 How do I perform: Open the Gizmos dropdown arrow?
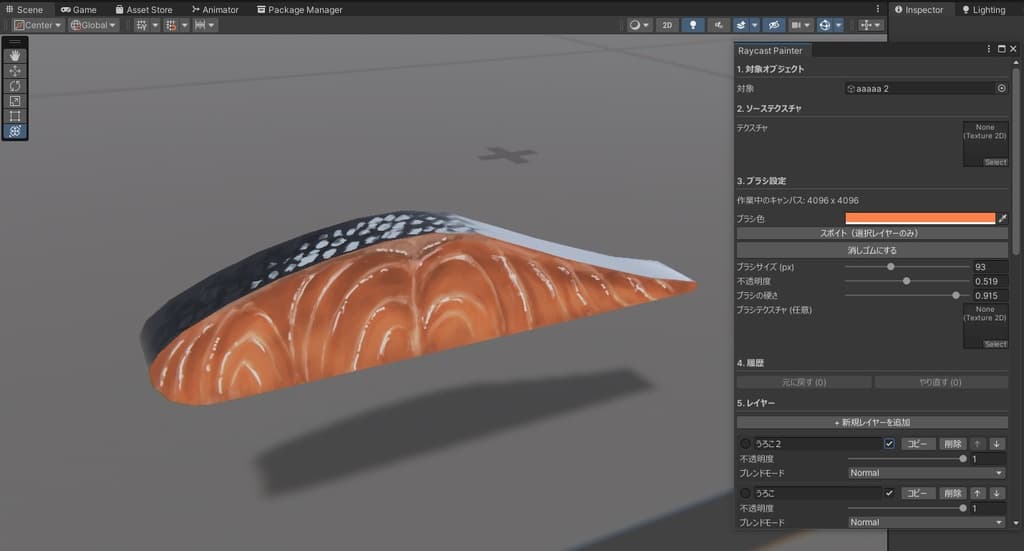839,25
